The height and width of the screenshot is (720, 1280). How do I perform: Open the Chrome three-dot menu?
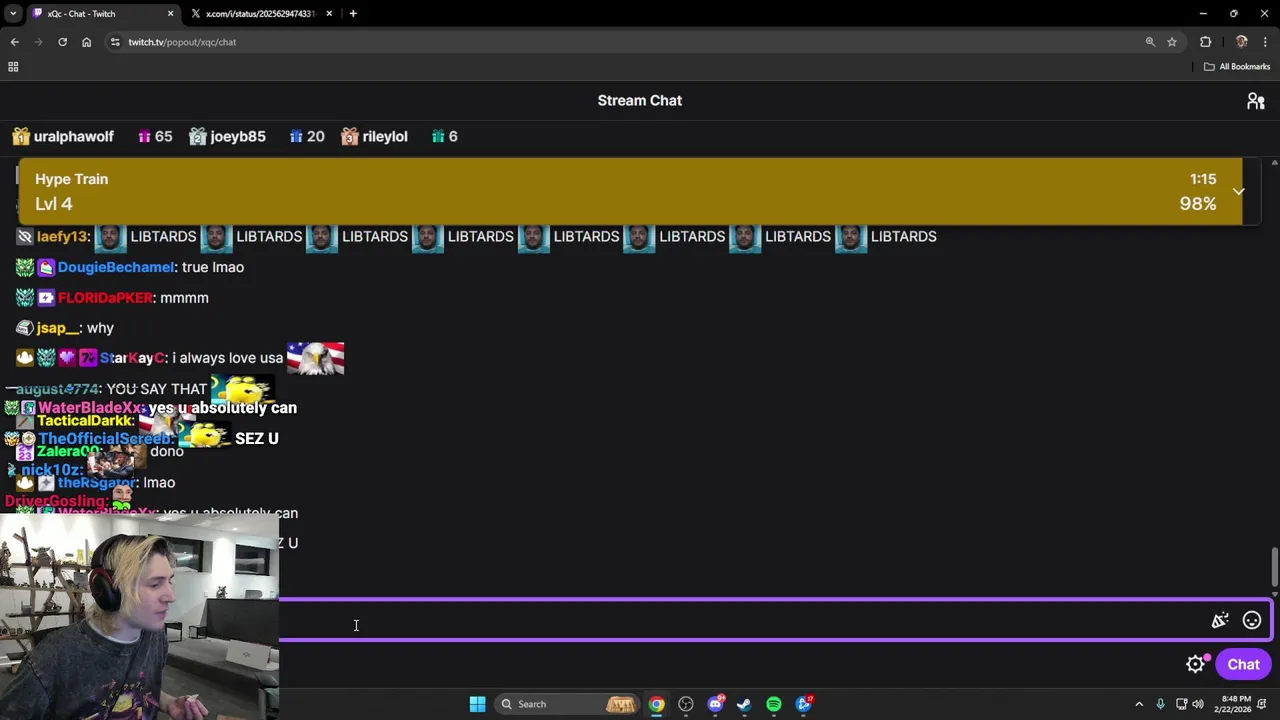click(1265, 42)
